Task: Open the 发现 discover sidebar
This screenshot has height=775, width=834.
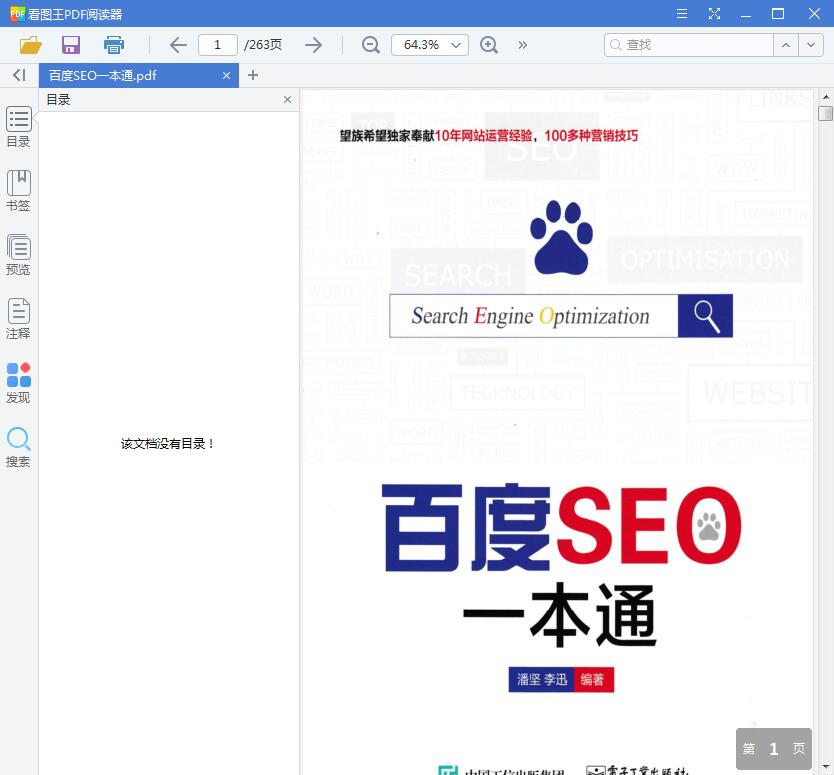Action: pos(19,383)
